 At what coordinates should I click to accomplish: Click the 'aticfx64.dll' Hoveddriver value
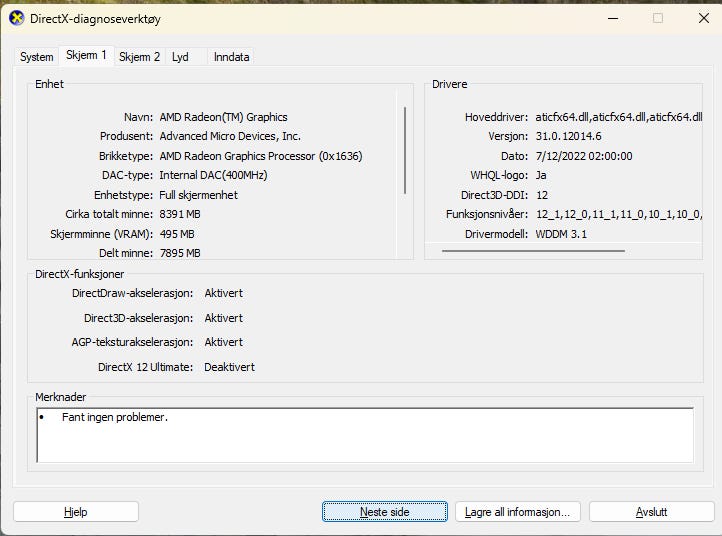(619, 117)
